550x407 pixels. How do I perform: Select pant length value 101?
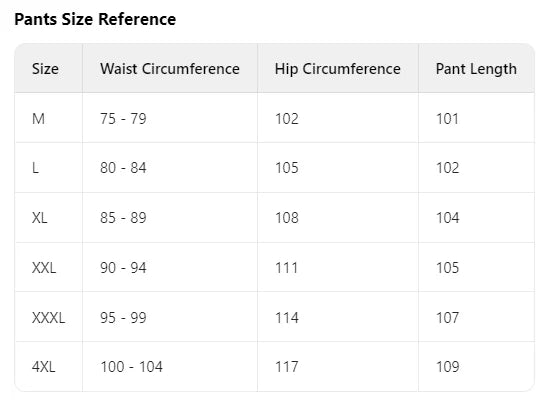(x=447, y=119)
